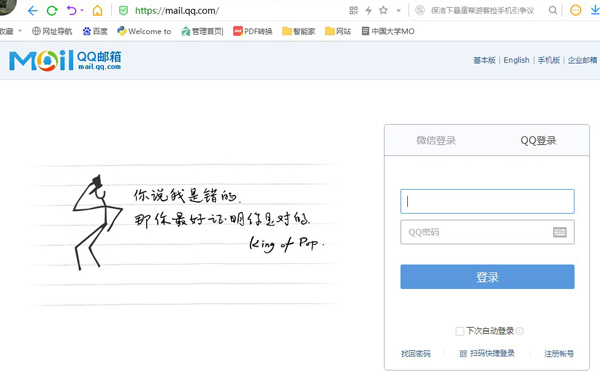Open the browser home page icon
The image size is (600, 388).
coord(98,10)
